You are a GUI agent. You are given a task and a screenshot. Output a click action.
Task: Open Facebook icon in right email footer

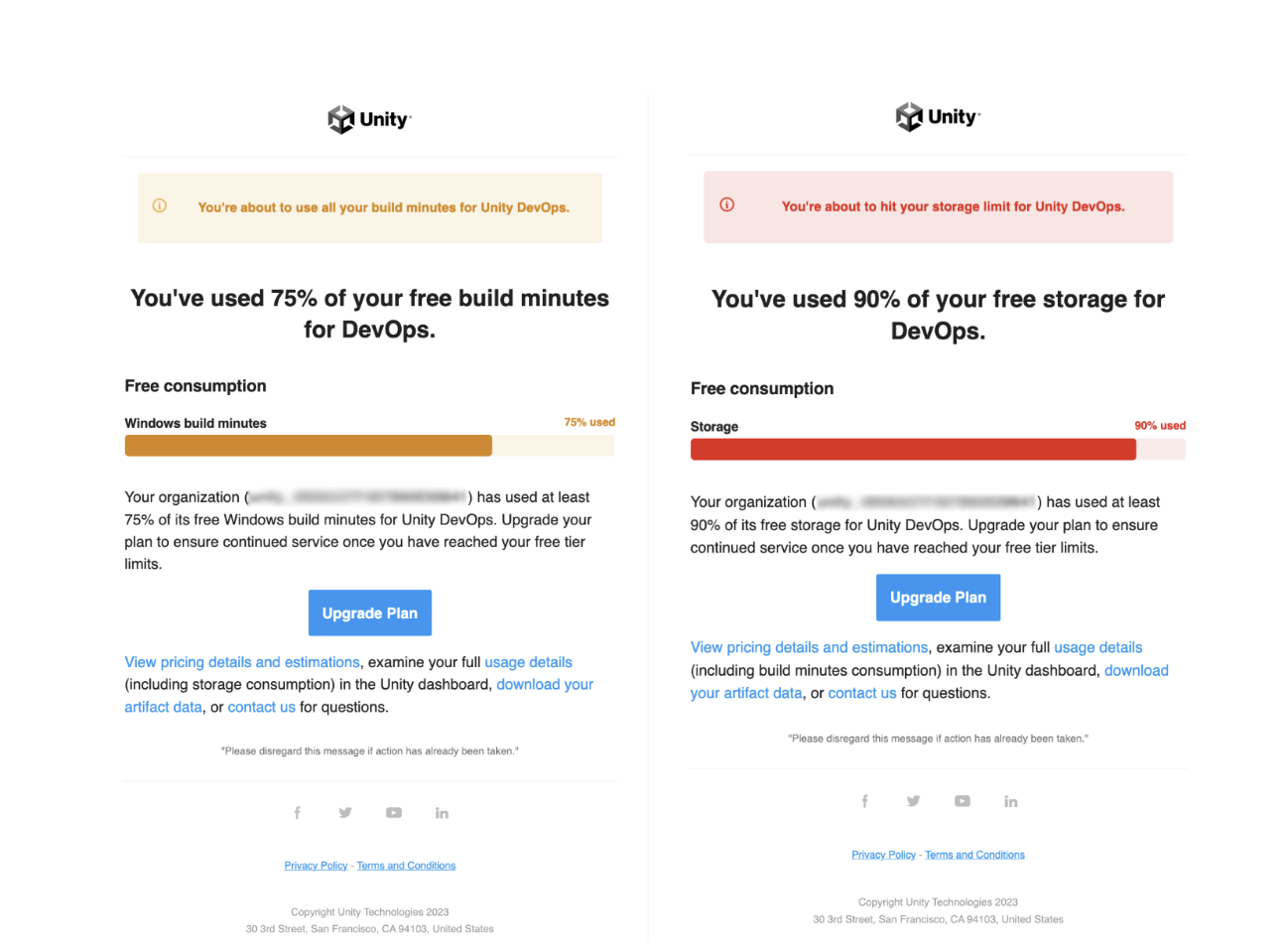coord(864,801)
